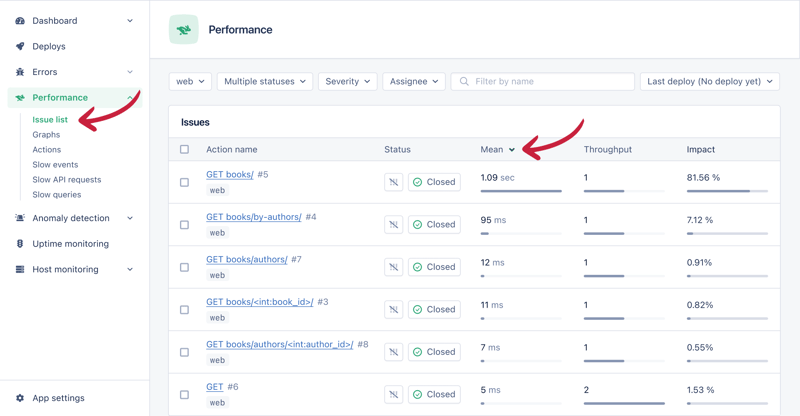Click the Anomaly detection icon
The image size is (800, 416).
click(20, 218)
